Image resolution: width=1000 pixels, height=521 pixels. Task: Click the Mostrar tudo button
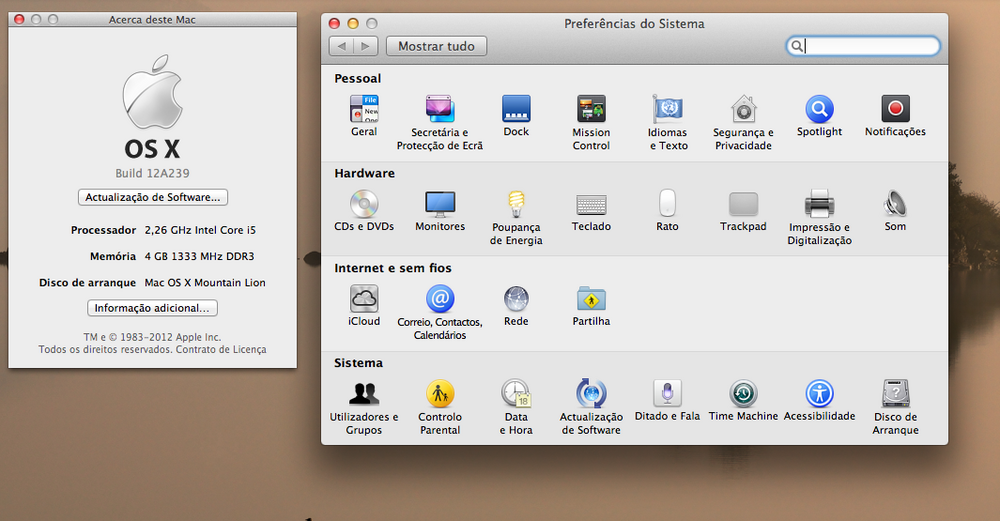point(436,46)
